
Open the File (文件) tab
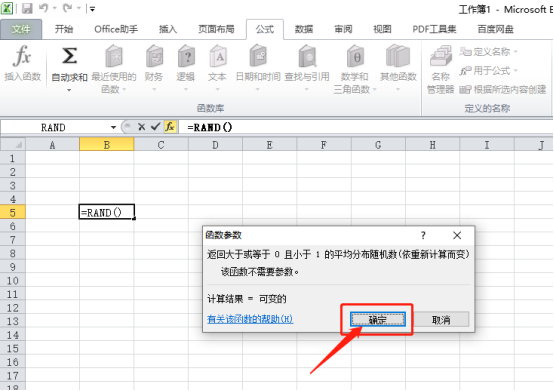21,29
